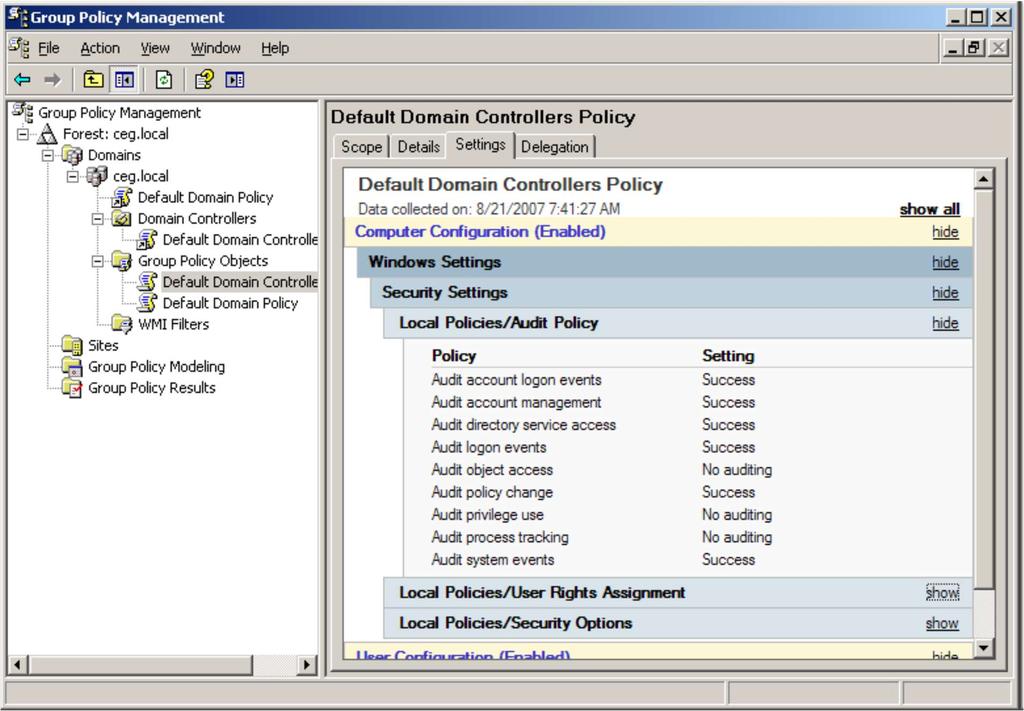Screen dimensions: 1024x711
Task: Click the Default Domain Policy GPO scroll icon
Action: 147,303
